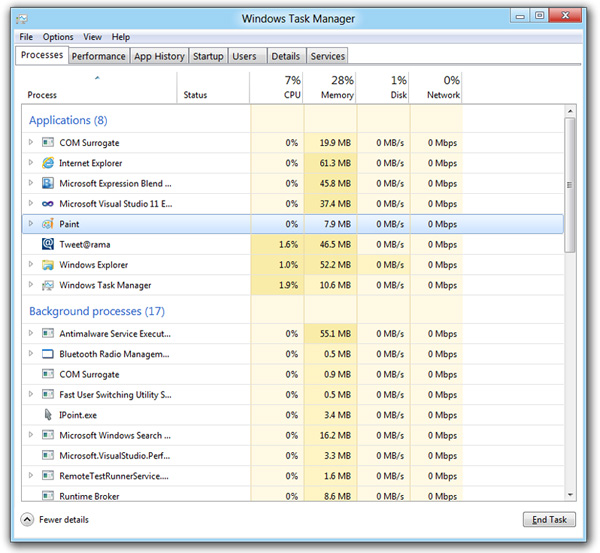The image size is (600, 553).
Task: Open the Options menu
Action: 58,37
